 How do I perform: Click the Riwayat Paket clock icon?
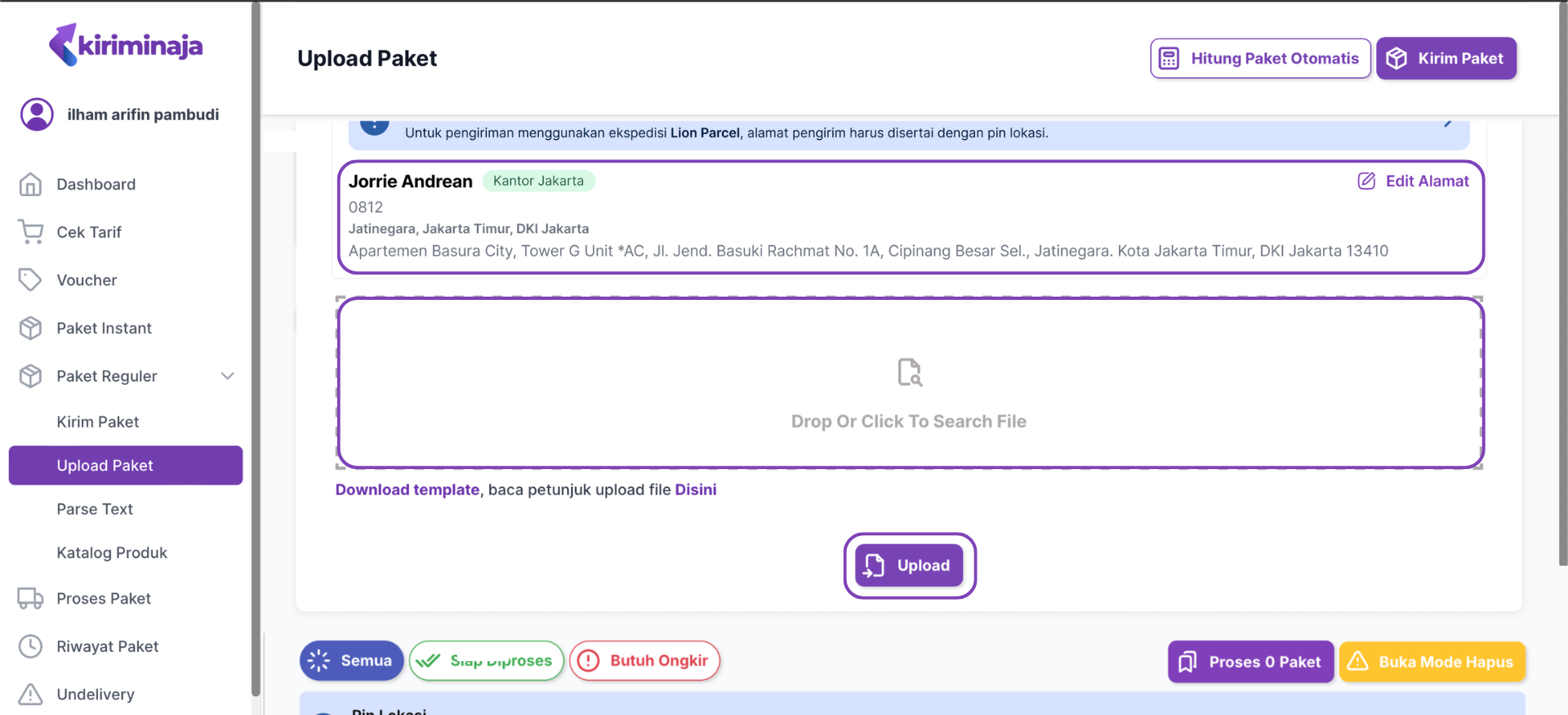pyautogui.click(x=30, y=646)
